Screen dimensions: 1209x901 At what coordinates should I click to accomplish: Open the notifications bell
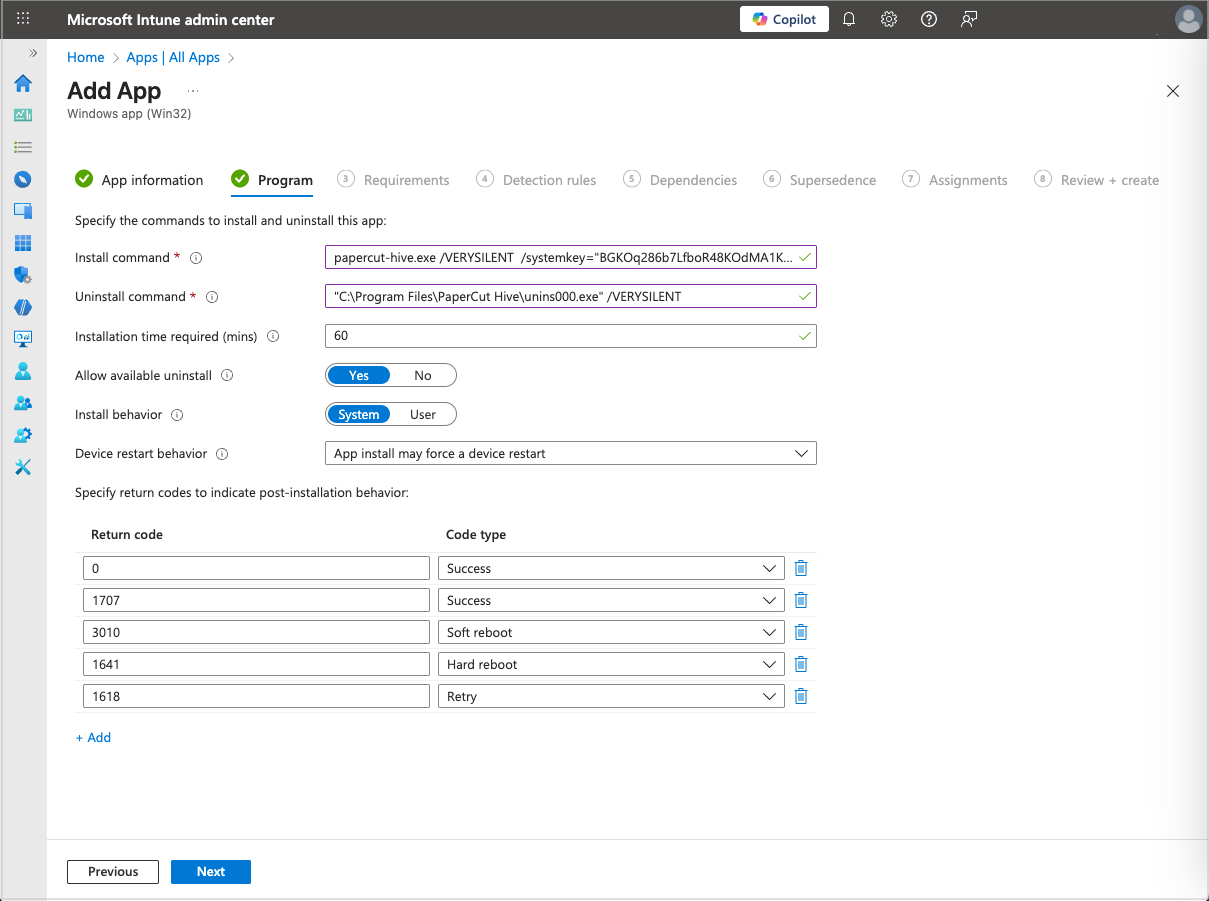(849, 19)
